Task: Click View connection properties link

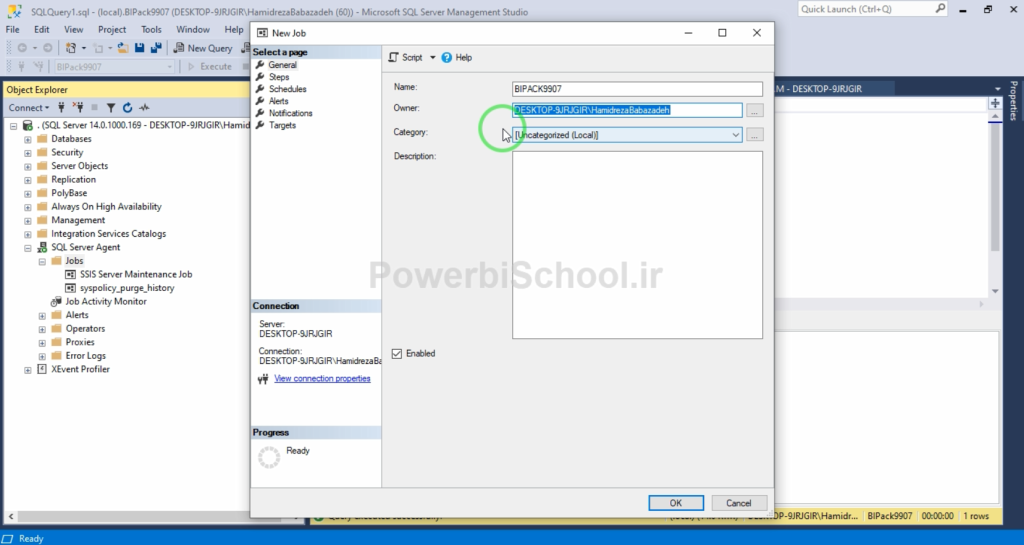Action: pyautogui.click(x=322, y=379)
